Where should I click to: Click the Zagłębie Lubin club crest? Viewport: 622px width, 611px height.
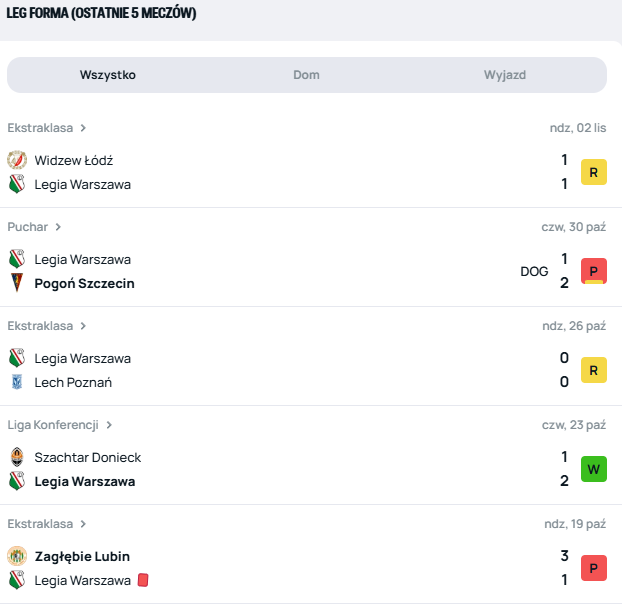tap(16, 556)
